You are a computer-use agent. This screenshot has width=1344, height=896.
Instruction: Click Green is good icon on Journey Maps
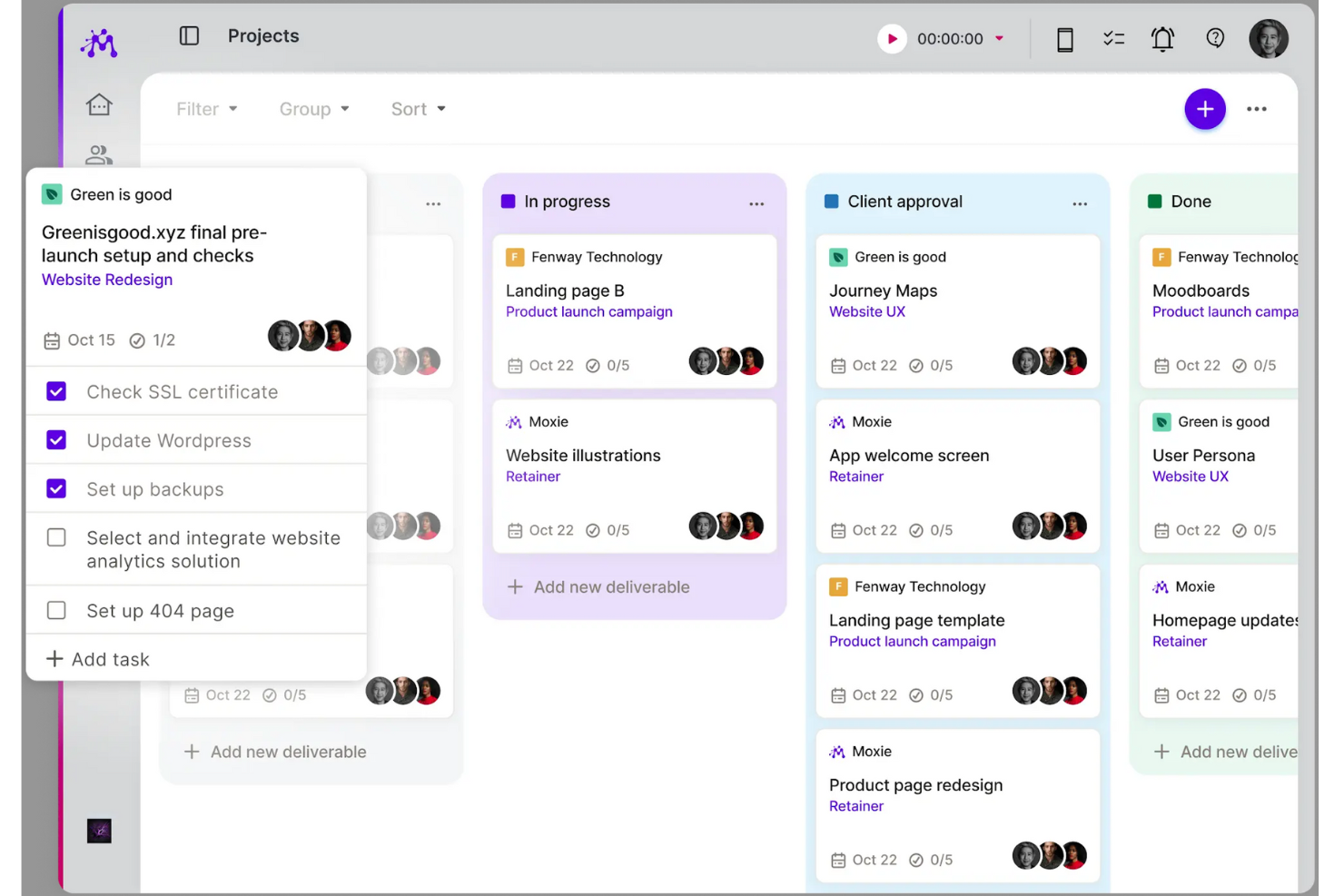click(838, 257)
